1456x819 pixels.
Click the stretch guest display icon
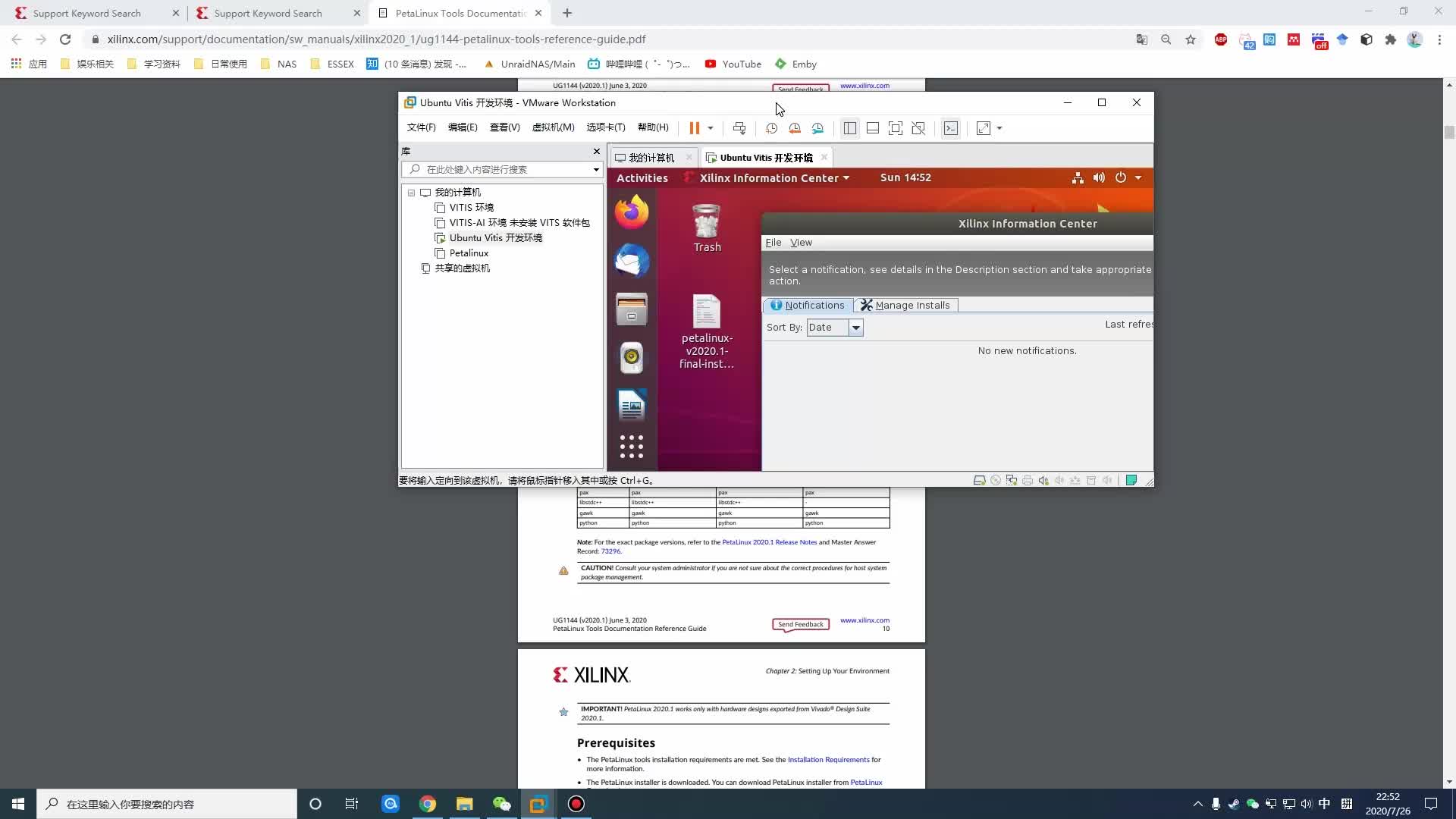pyautogui.click(x=984, y=128)
